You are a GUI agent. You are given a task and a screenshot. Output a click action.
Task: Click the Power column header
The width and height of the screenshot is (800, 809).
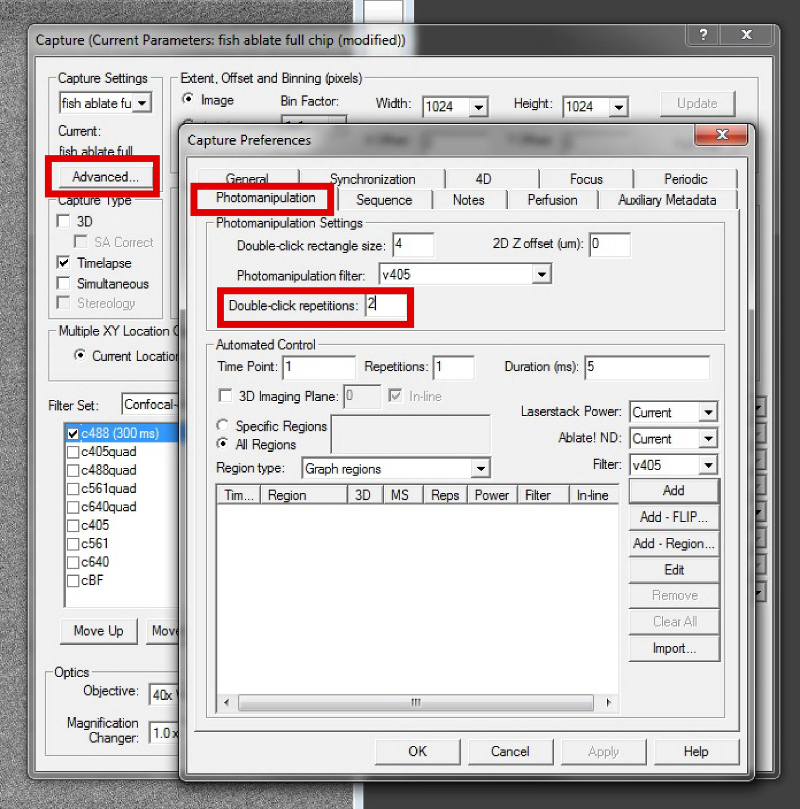[492, 495]
